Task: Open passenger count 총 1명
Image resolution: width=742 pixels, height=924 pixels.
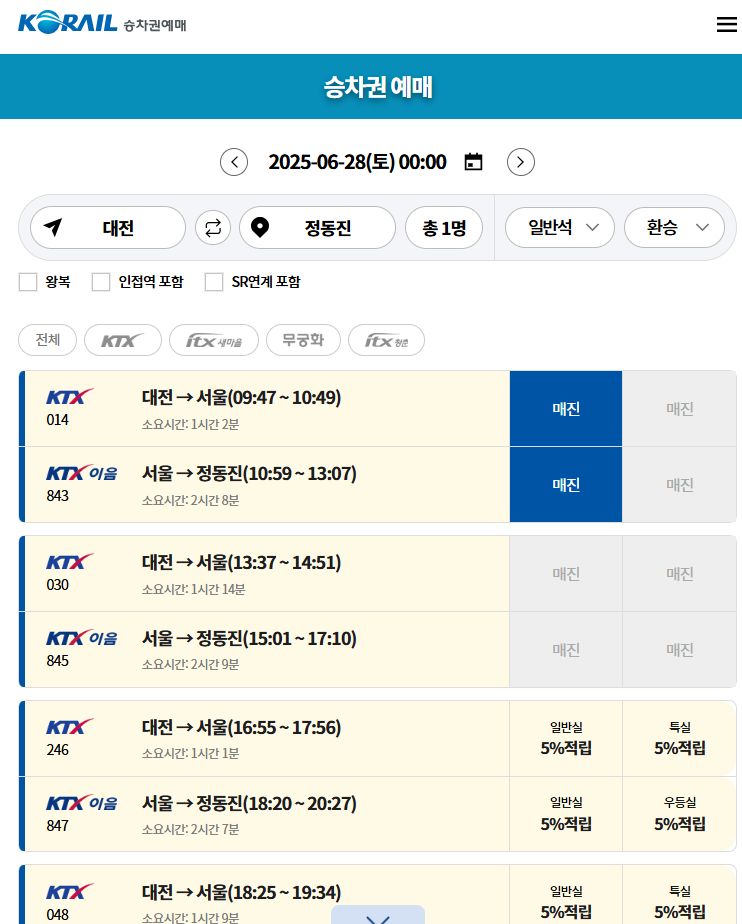Action: tap(444, 227)
